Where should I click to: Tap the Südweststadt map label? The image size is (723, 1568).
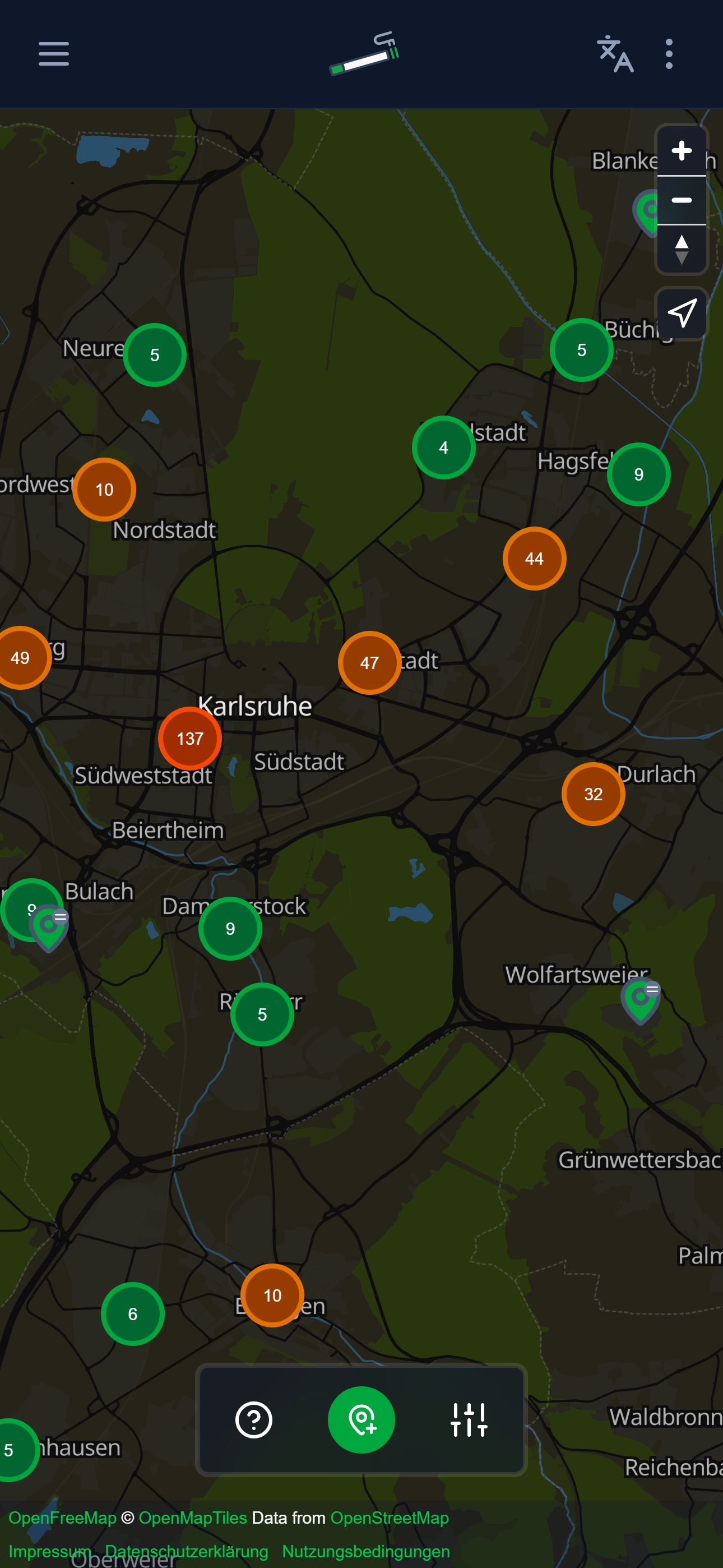tap(143, 776)
